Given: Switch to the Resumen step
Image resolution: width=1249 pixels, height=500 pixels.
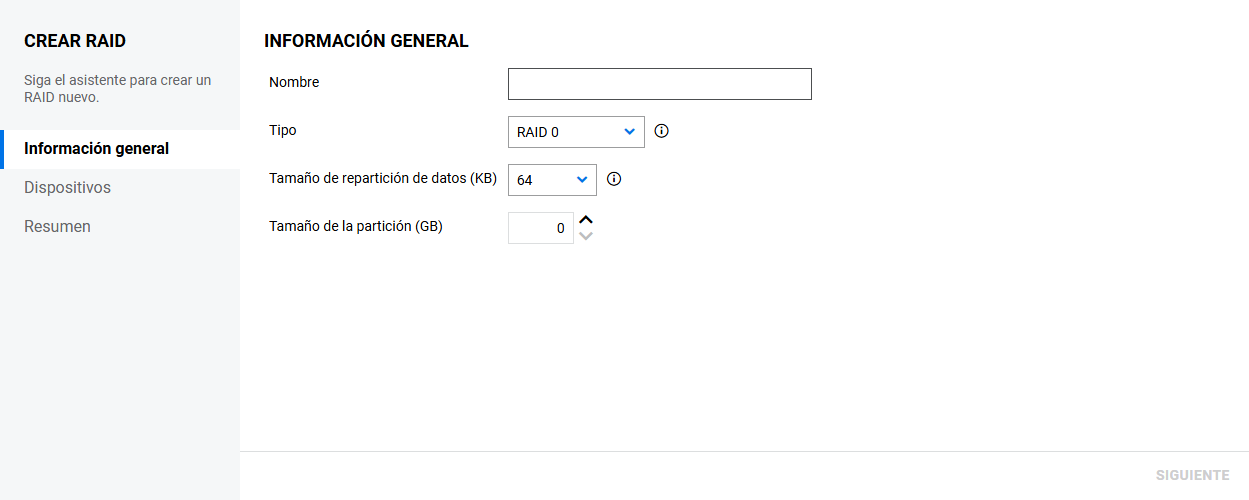Looking at the screenshot, I should tap(58, 227).
